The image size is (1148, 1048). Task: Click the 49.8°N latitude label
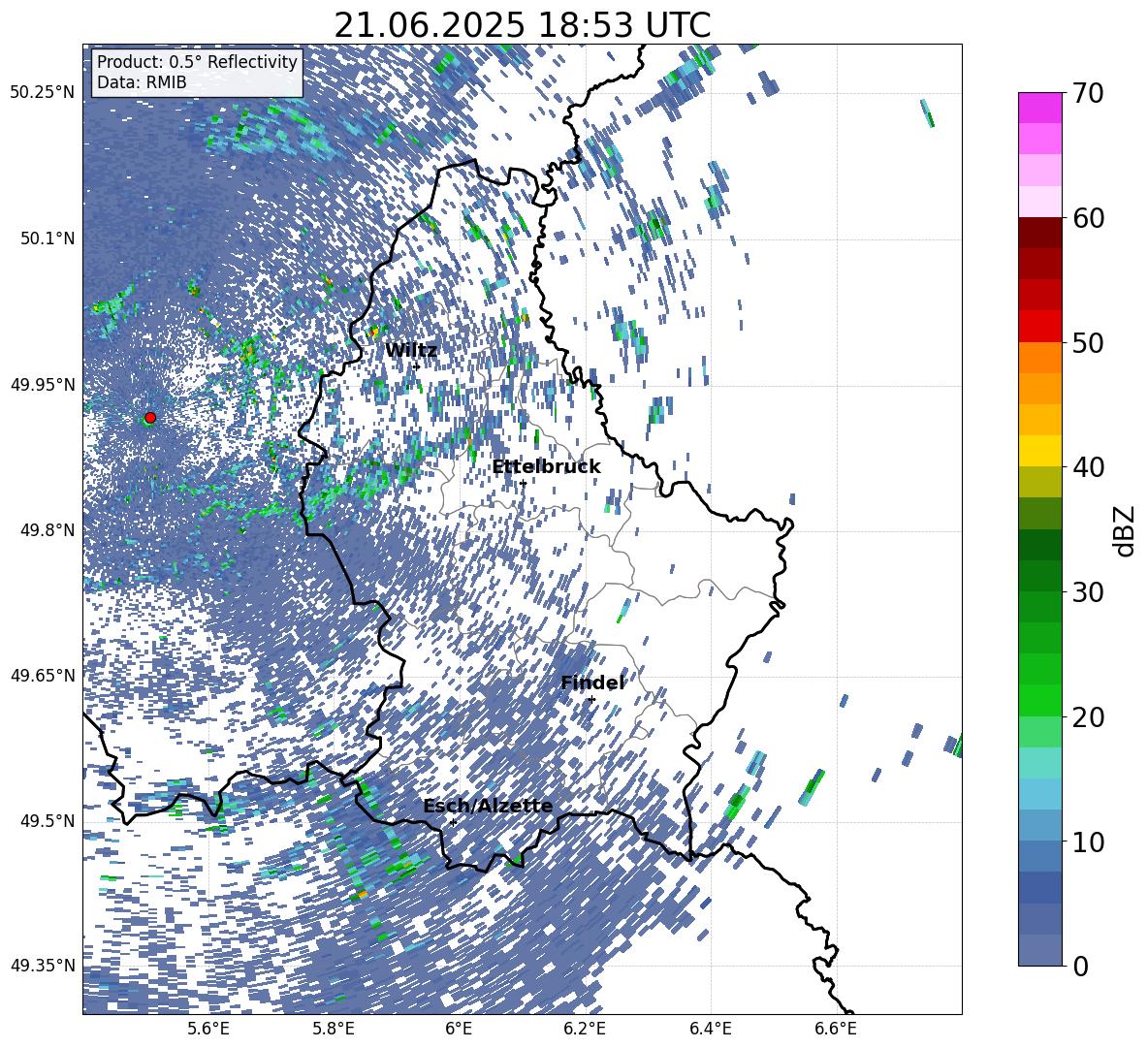click(x=48, y=530)
